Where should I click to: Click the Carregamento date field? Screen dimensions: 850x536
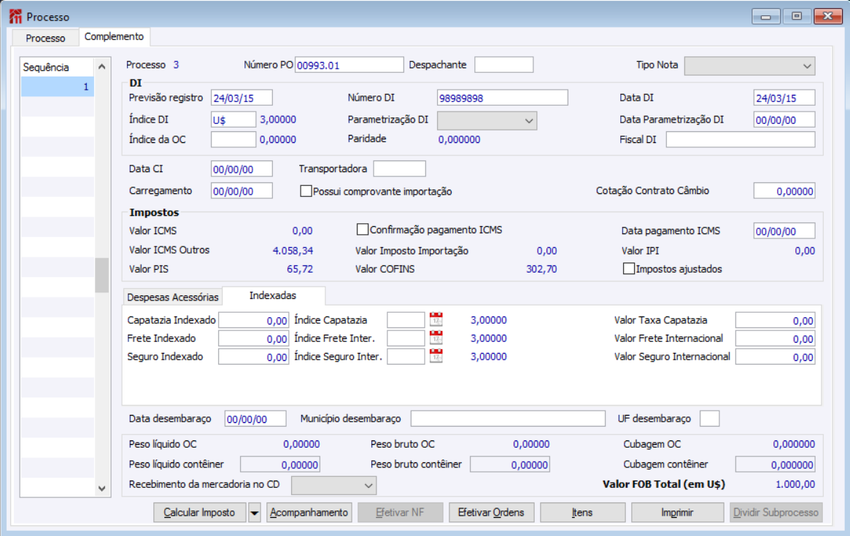point(241,191)
